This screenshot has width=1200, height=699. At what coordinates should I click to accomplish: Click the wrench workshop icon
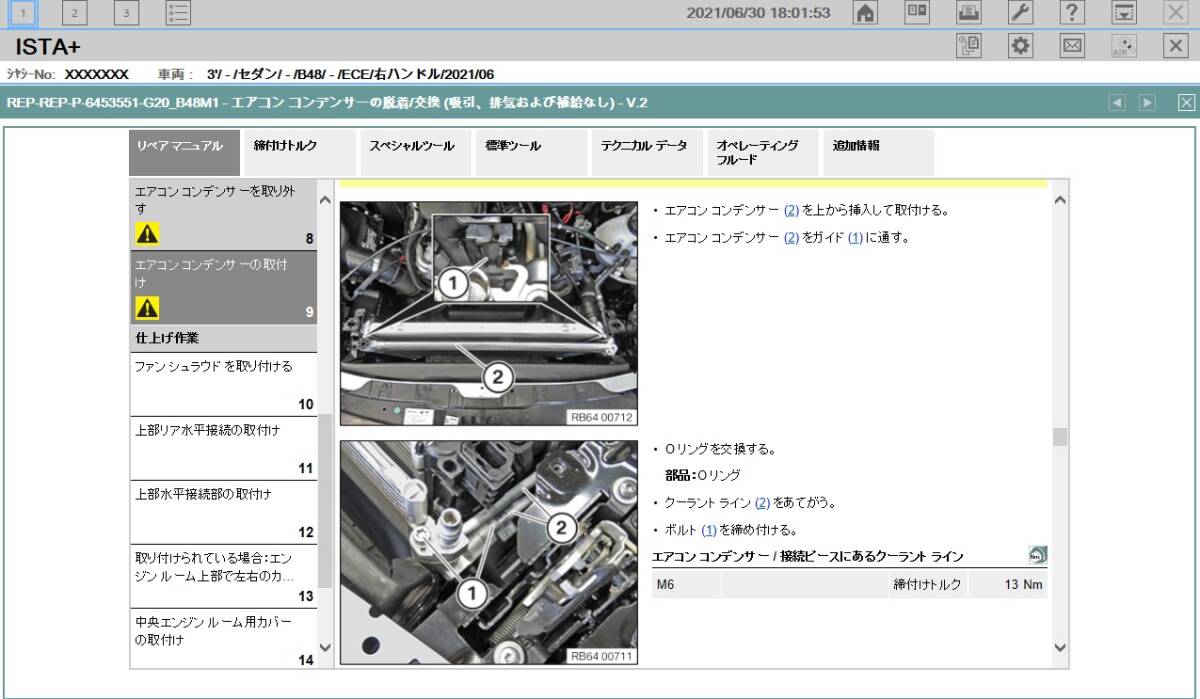tap(1018, 13)
